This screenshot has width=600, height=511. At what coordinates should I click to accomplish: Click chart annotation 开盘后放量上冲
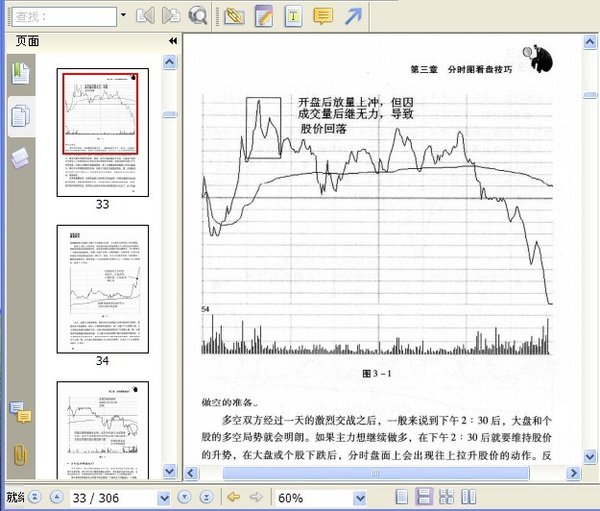338,103
